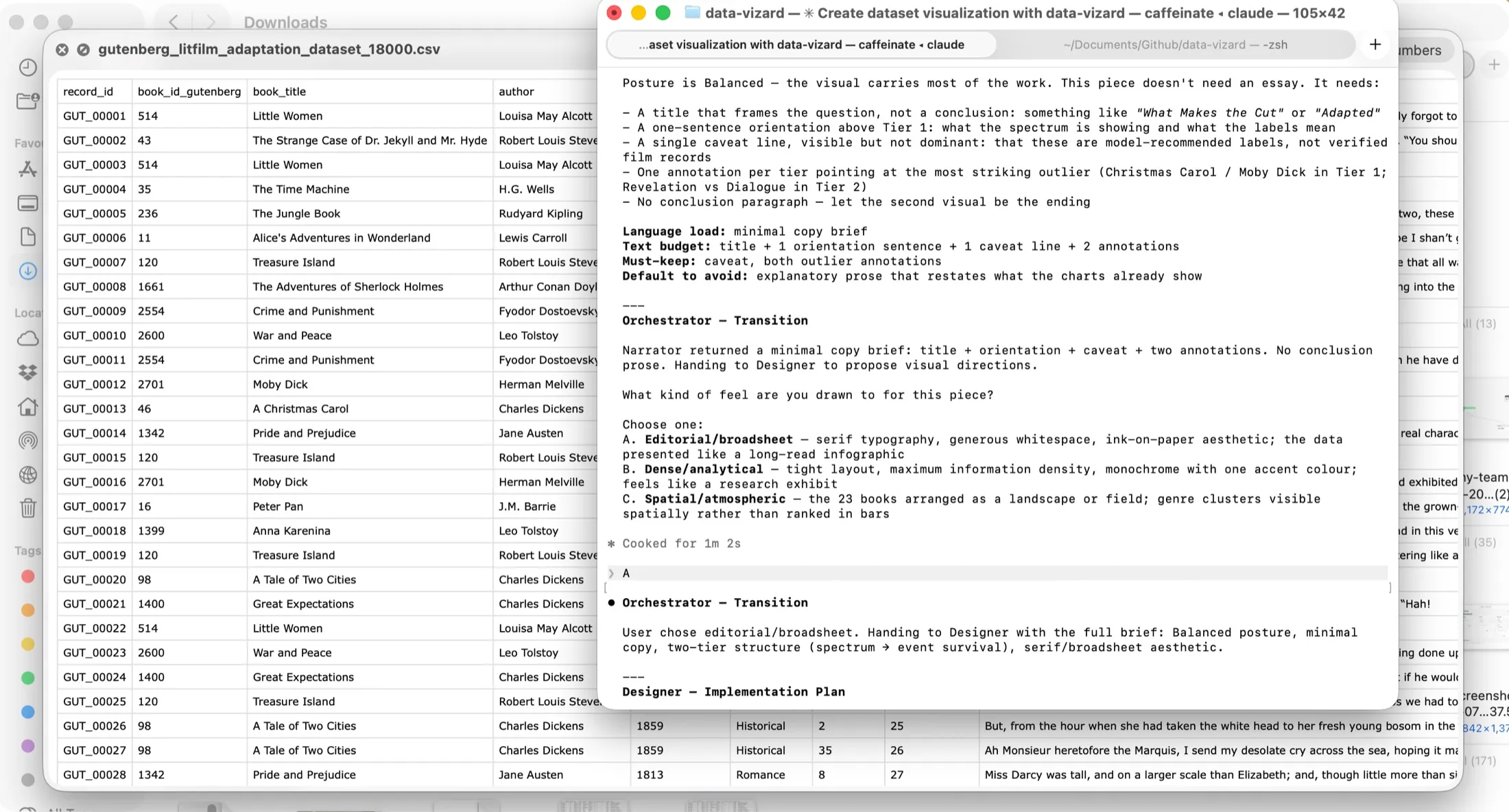Close the Quick Look preview of the CSV
The image size is (1509, 812).
62,49
